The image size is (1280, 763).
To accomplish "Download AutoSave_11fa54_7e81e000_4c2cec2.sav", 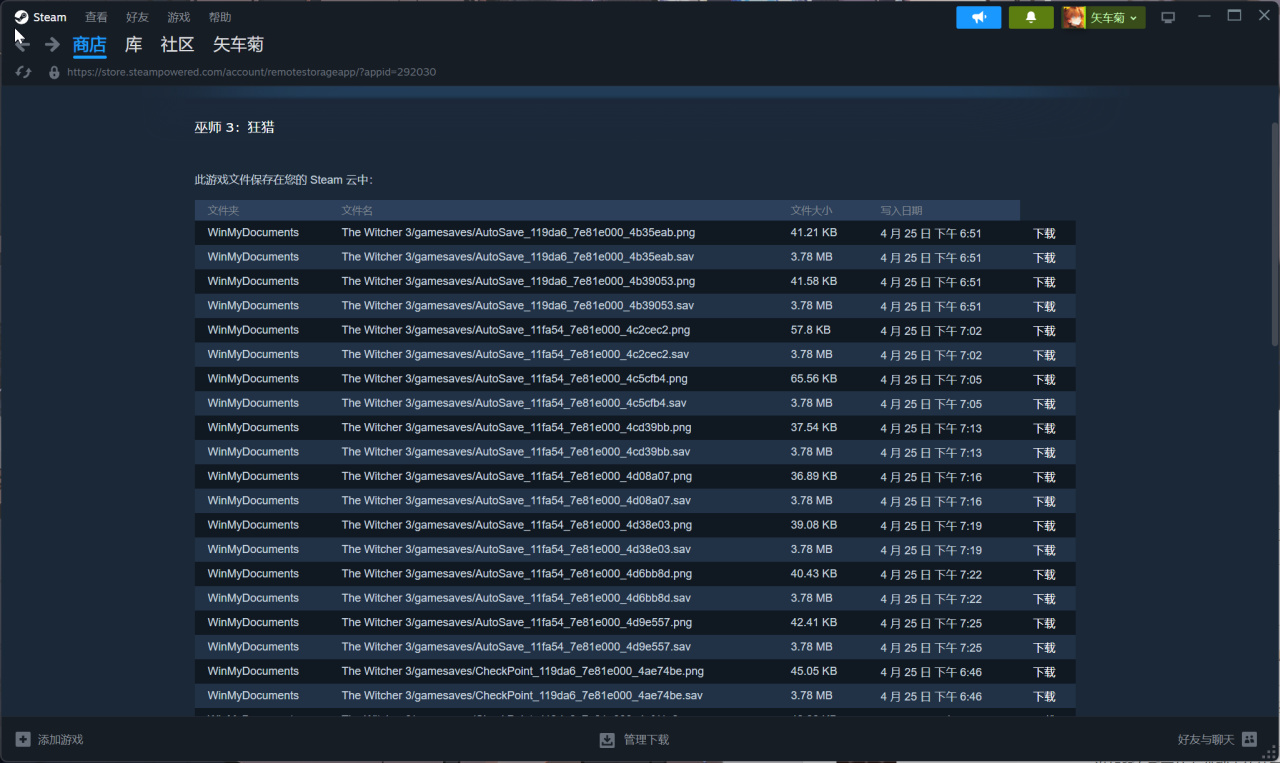I will coord(1044,355).
